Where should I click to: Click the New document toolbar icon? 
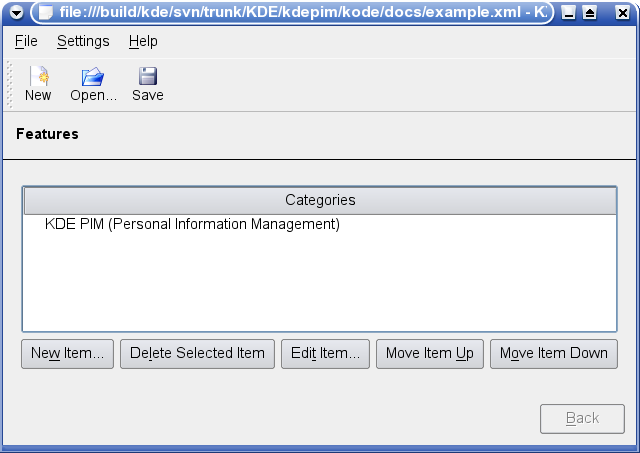click(39, 76)
